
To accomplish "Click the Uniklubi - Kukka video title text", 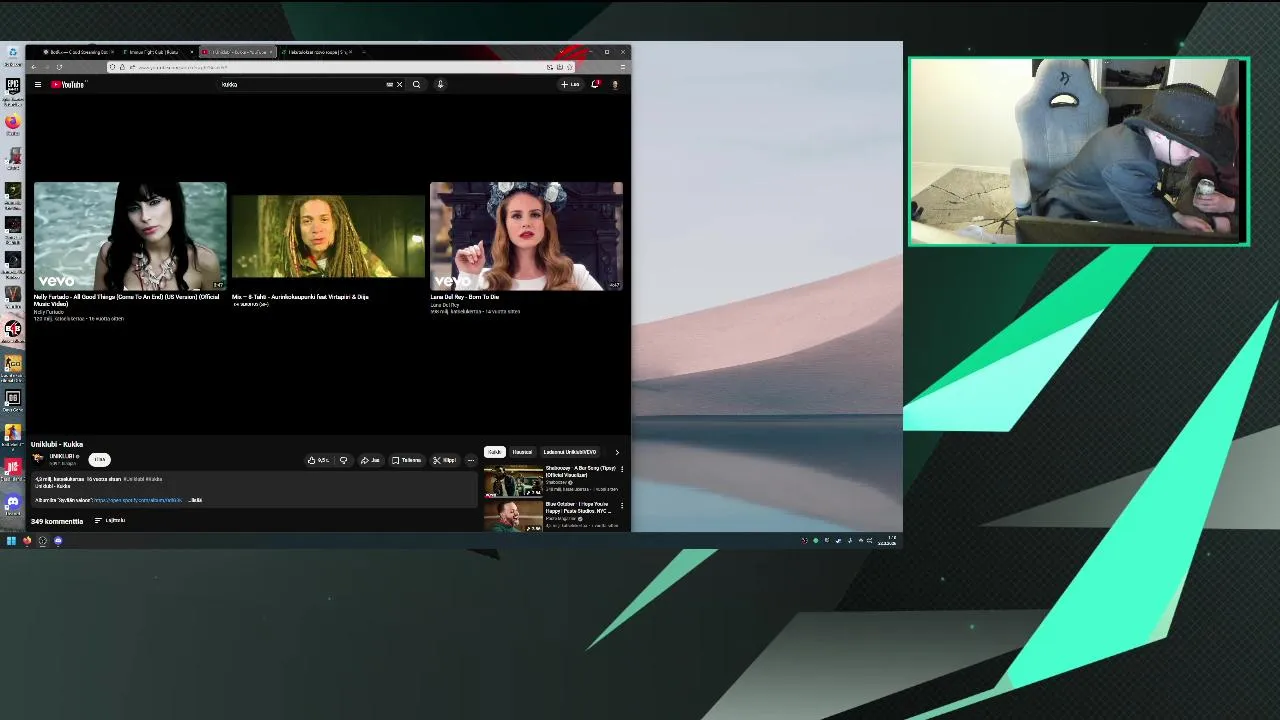I will 57,444.
